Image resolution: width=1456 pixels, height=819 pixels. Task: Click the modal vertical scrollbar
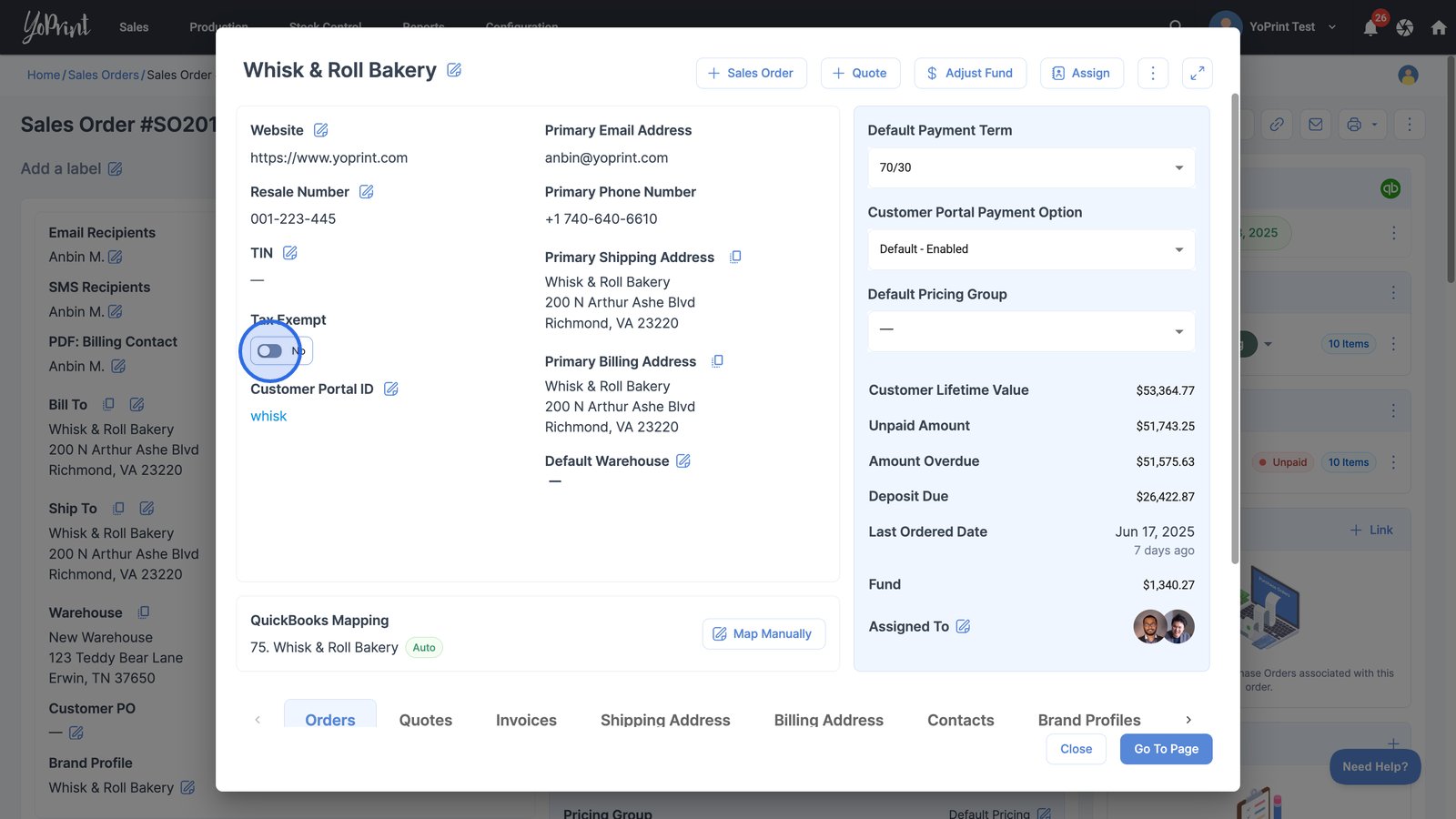pos(1234,328)
